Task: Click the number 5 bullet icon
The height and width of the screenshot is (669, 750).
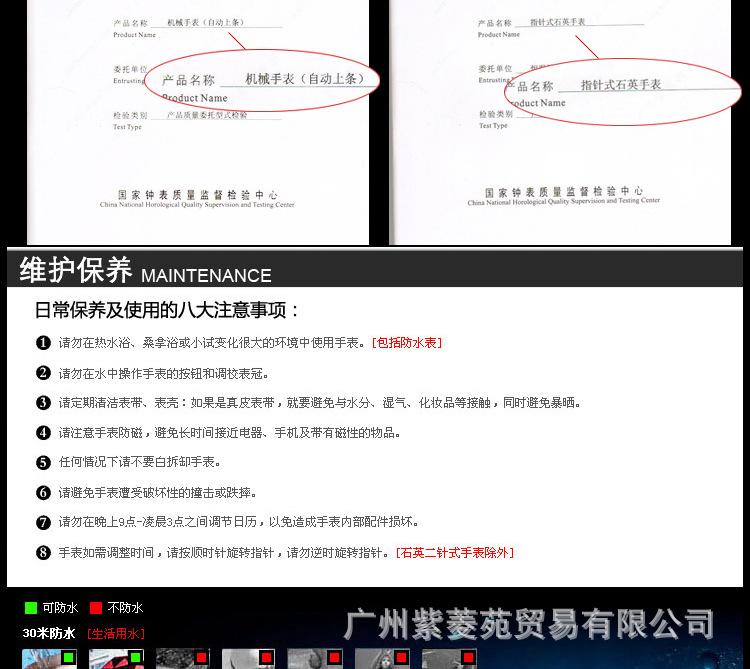Action: [43, 463]
